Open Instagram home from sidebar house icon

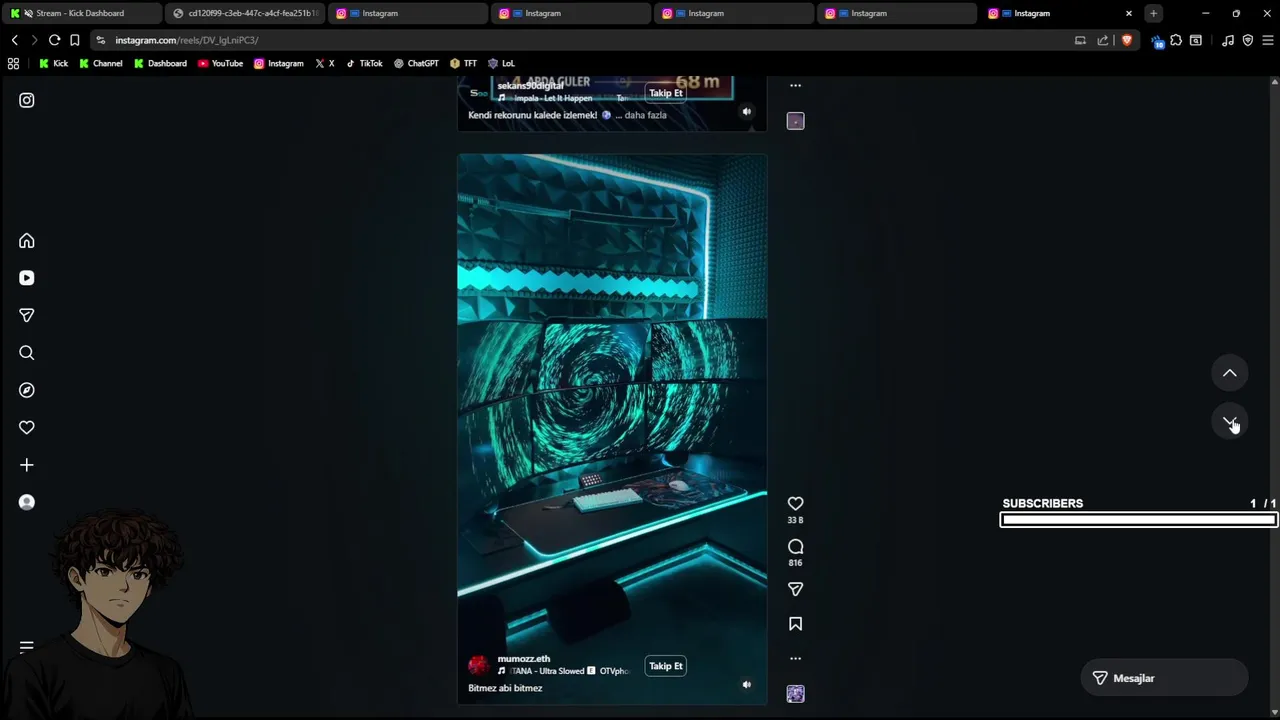click(27, 241)
